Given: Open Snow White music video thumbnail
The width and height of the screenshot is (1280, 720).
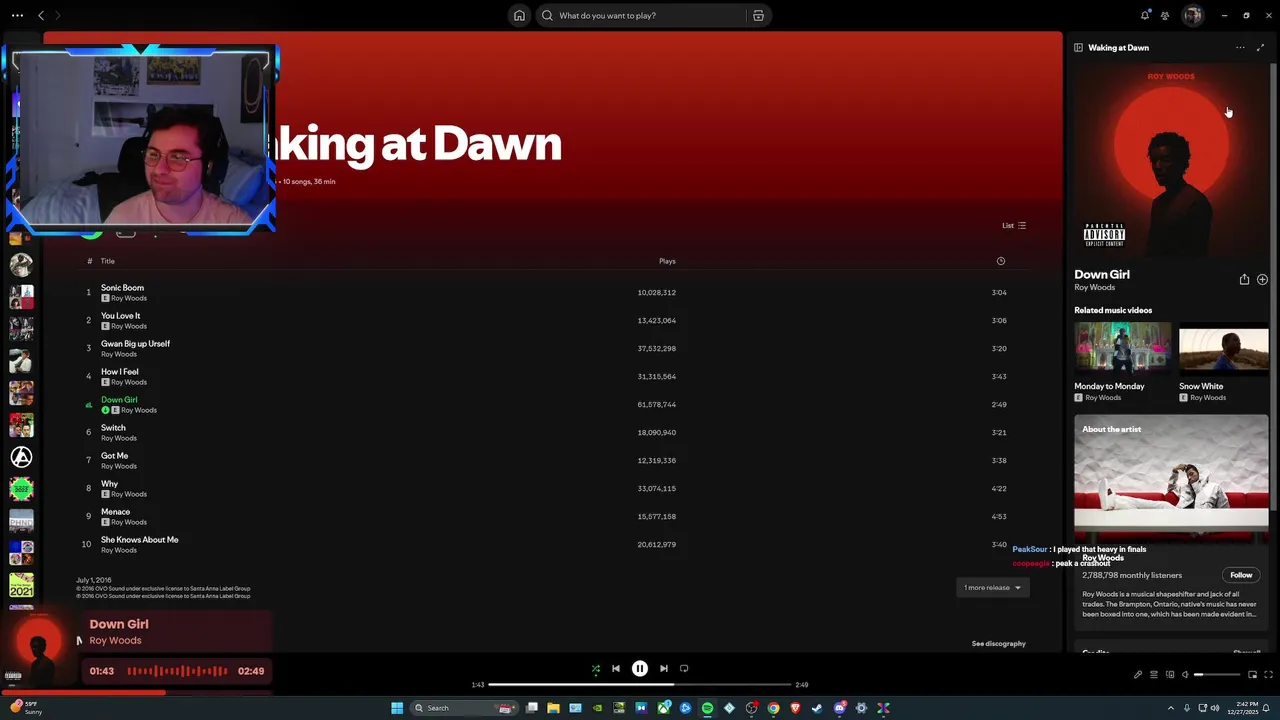Looking at the screenshot, I should 1223,348.
